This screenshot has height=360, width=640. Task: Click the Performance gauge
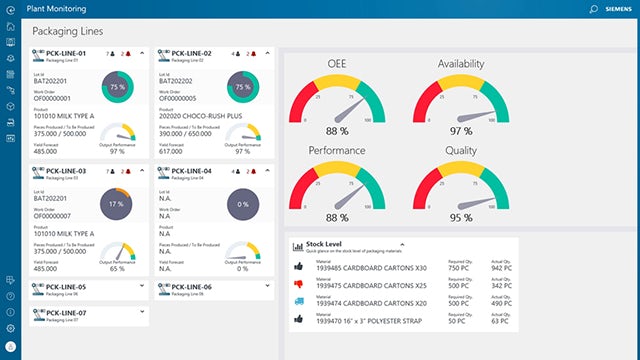click(x=337, y=185)
